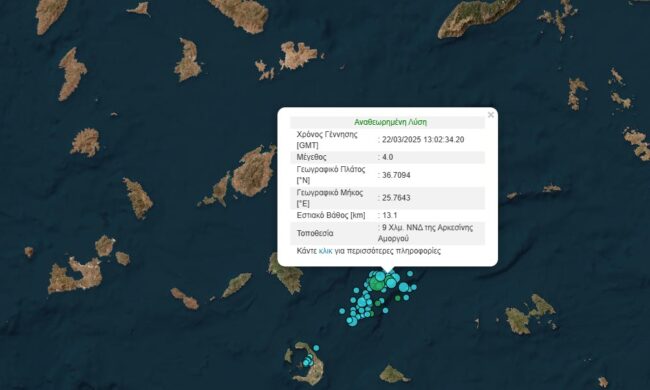The image size is (650, 390).
Task: Click the 'Αναθεωρημένη Λύση' popup title
Action: pos(390,122)
